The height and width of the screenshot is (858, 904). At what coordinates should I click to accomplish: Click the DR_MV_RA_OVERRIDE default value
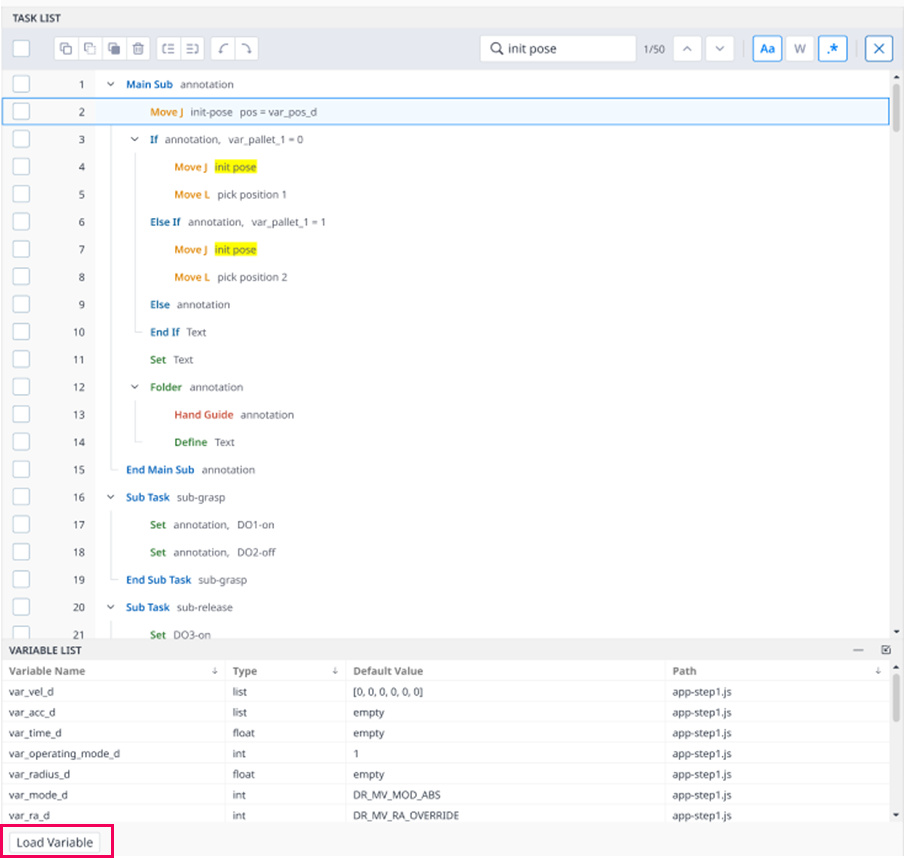[x=406, y=815]
